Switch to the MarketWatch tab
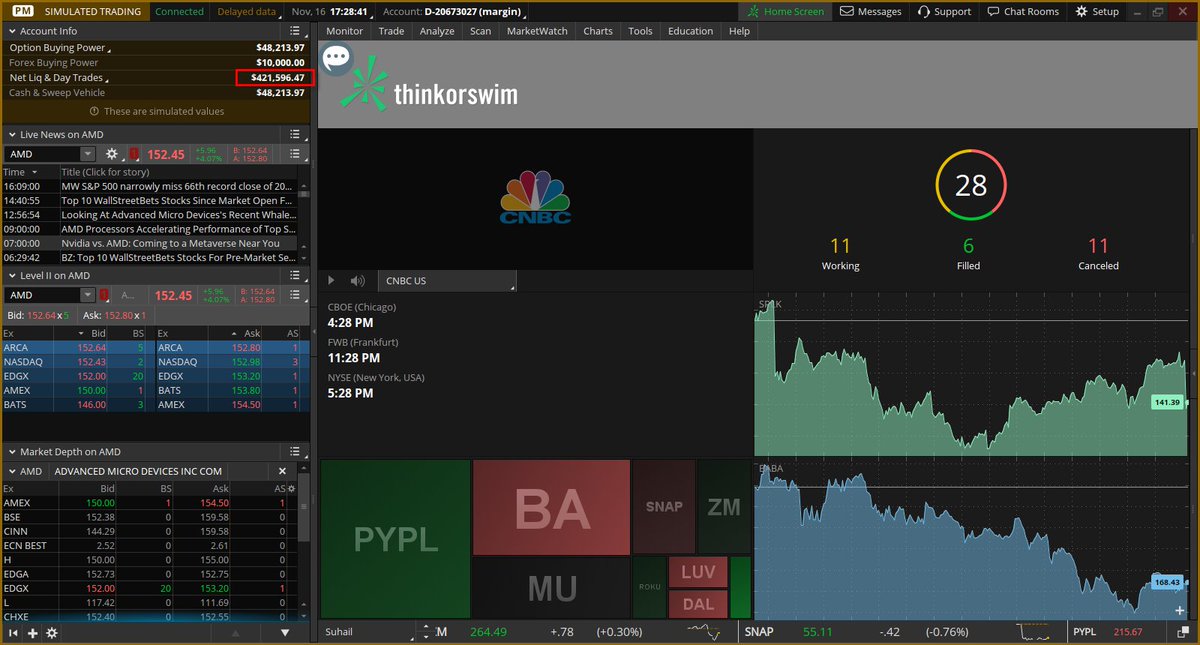 (537, 31)
